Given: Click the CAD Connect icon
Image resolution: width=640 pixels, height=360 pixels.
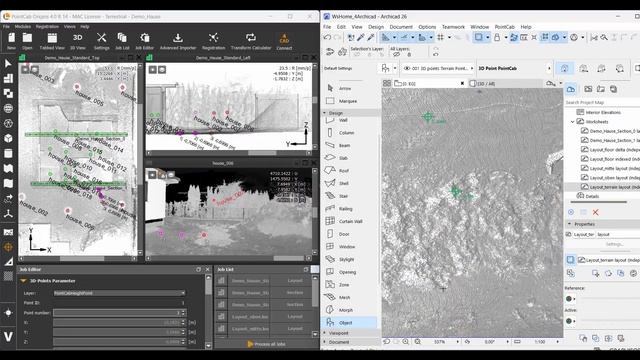Looking at the screenshot, I should [x=284, y=41].
